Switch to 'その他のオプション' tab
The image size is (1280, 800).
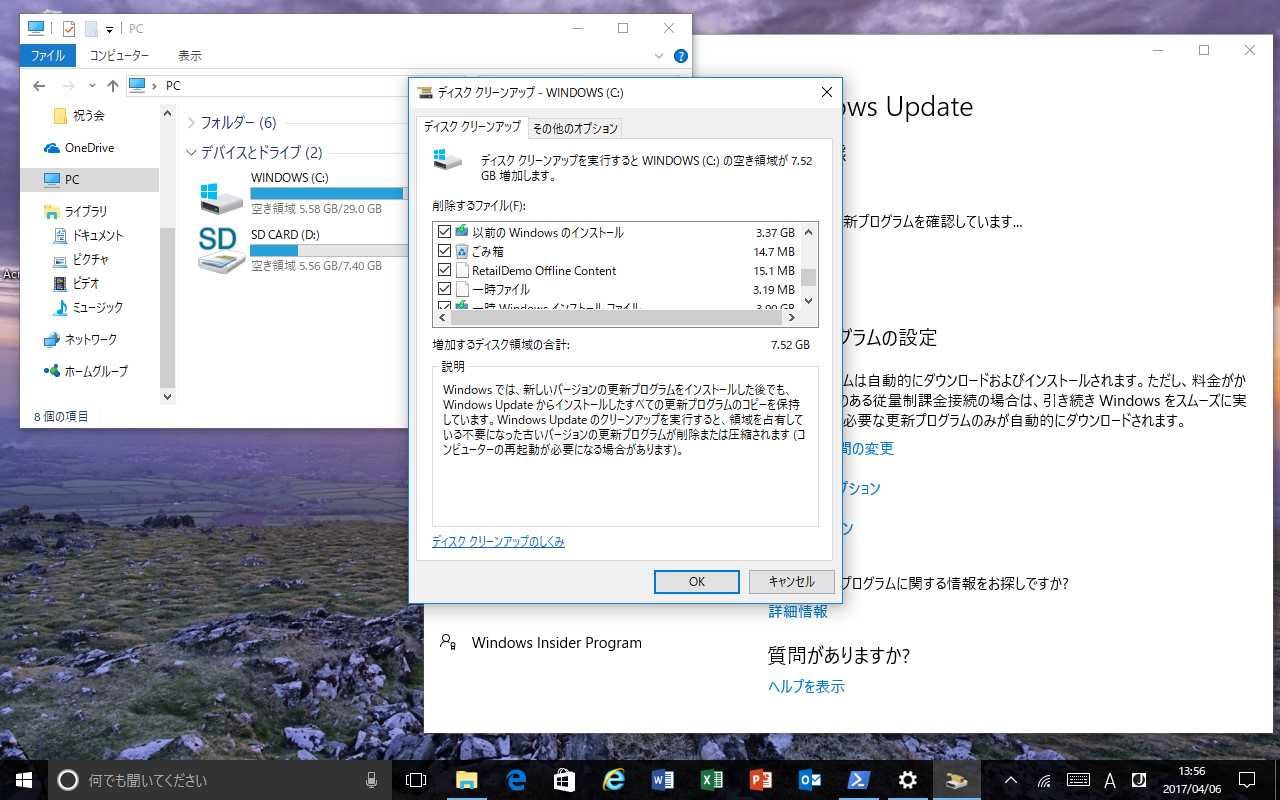[575, 128]
